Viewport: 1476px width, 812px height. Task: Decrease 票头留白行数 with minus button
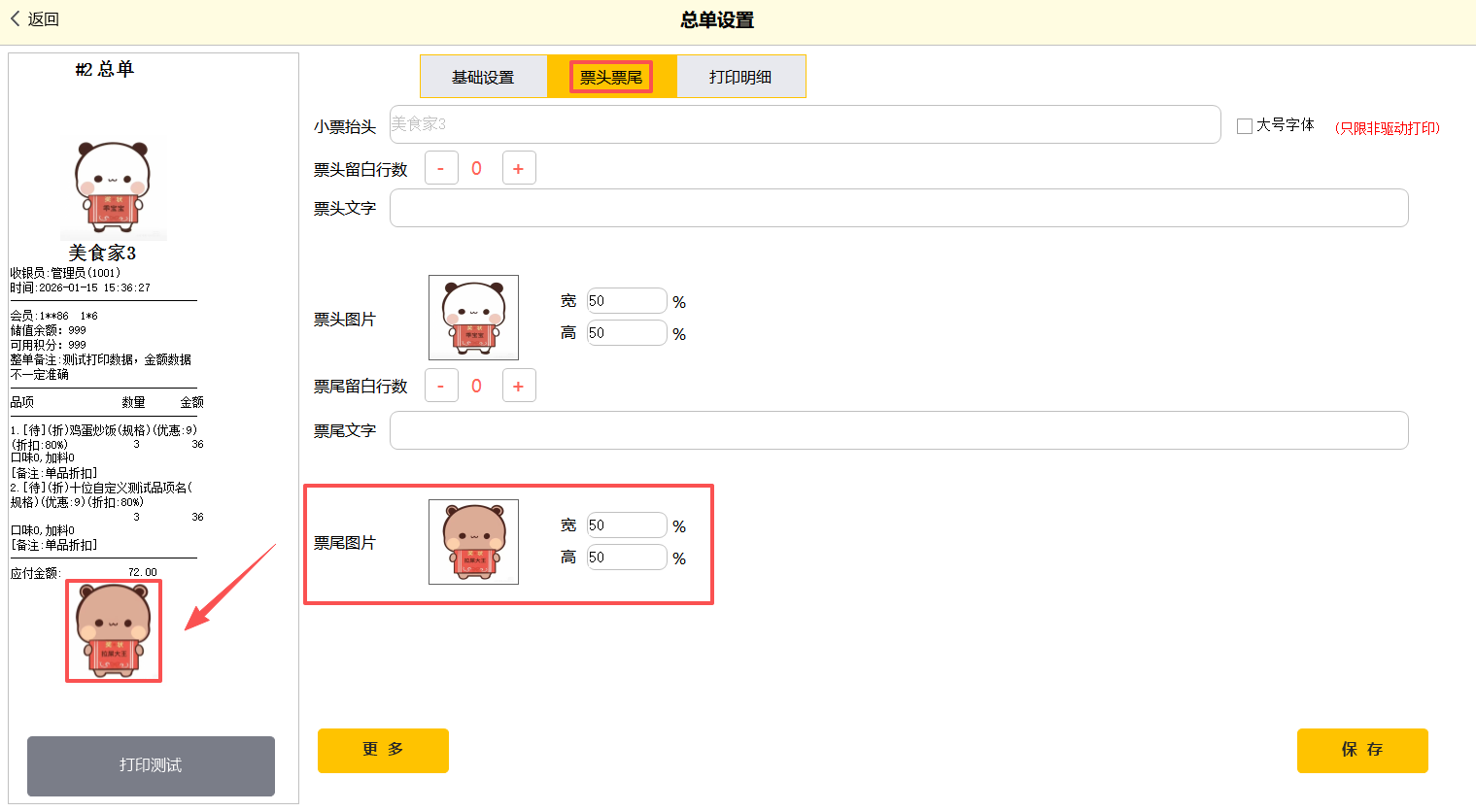(x=441, y=169)
